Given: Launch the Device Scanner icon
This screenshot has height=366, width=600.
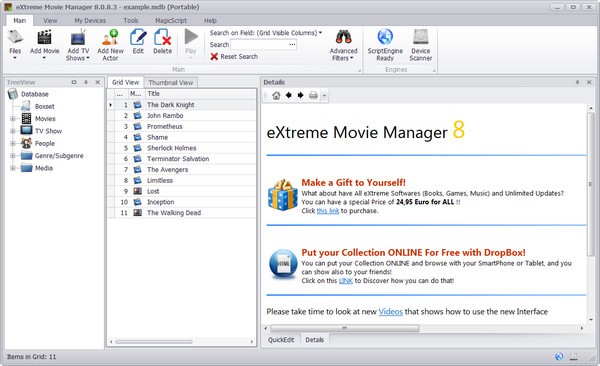Looking at the screenshot, I should pos(421,37).
